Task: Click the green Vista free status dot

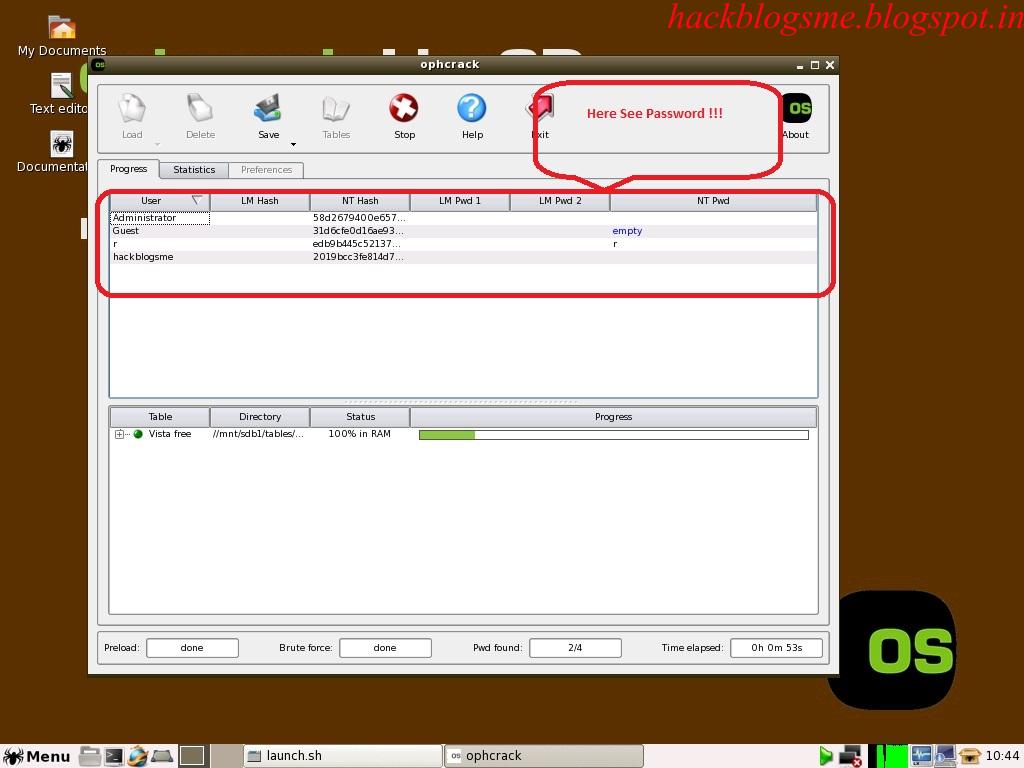Action: click(138, 434)
